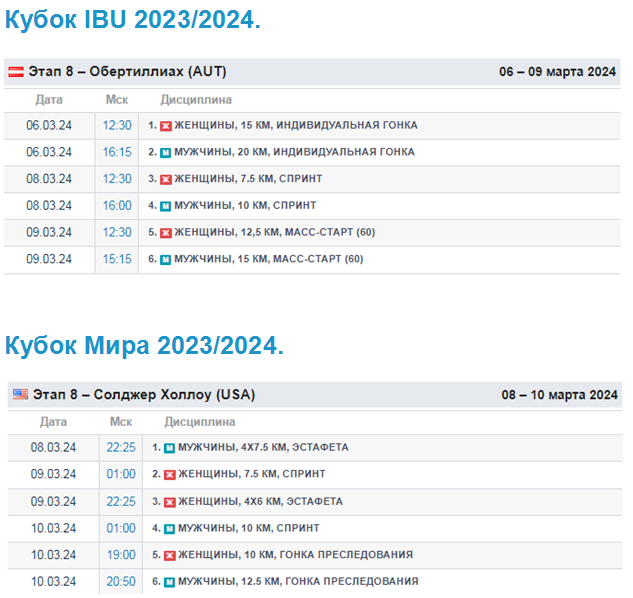The image size is (633, 598).
Task: Click the men icon in the 10.03.24 01:00 спринт row
Action: tap(170, 529)
